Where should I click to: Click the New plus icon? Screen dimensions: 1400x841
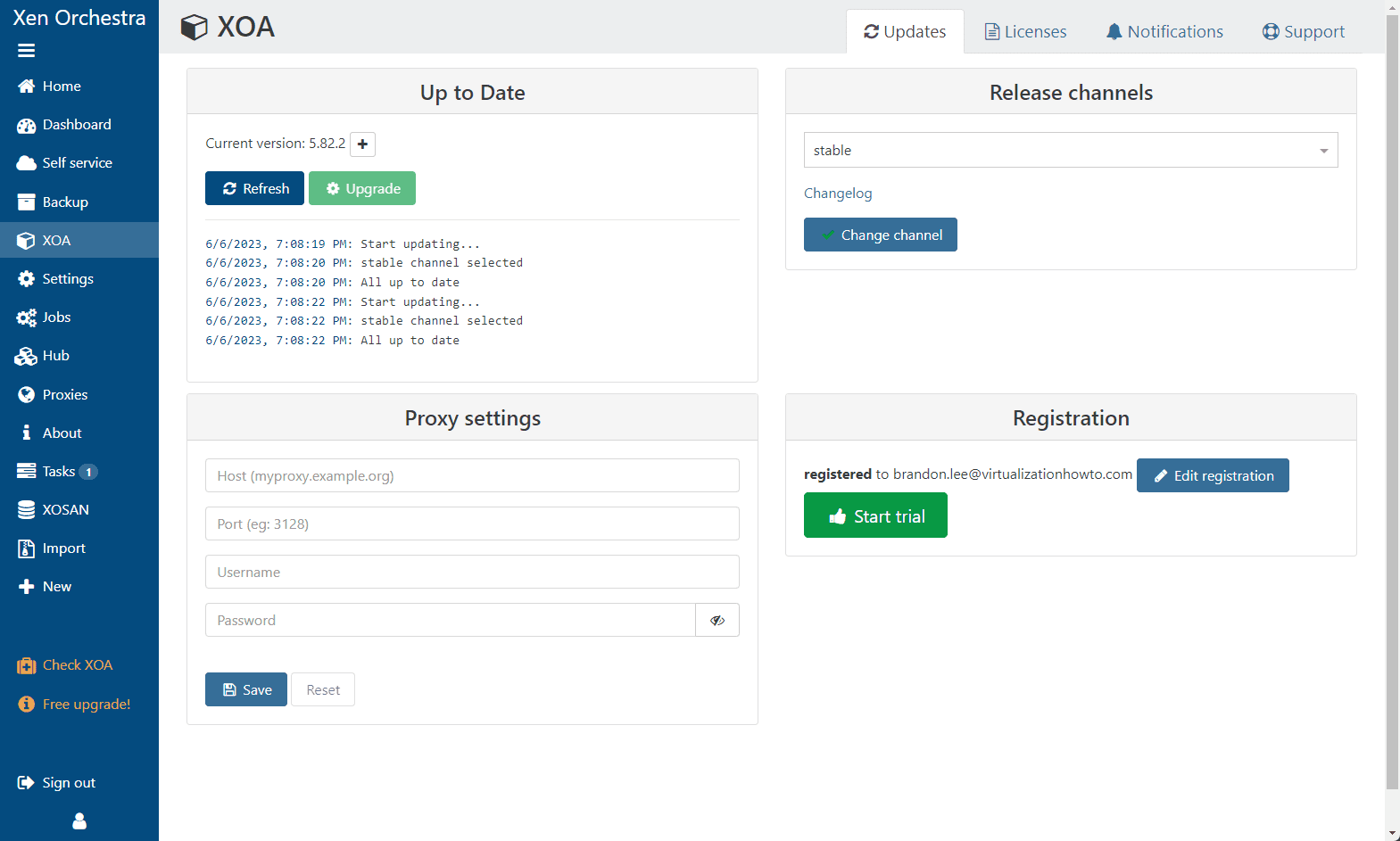tap(26, 587)
